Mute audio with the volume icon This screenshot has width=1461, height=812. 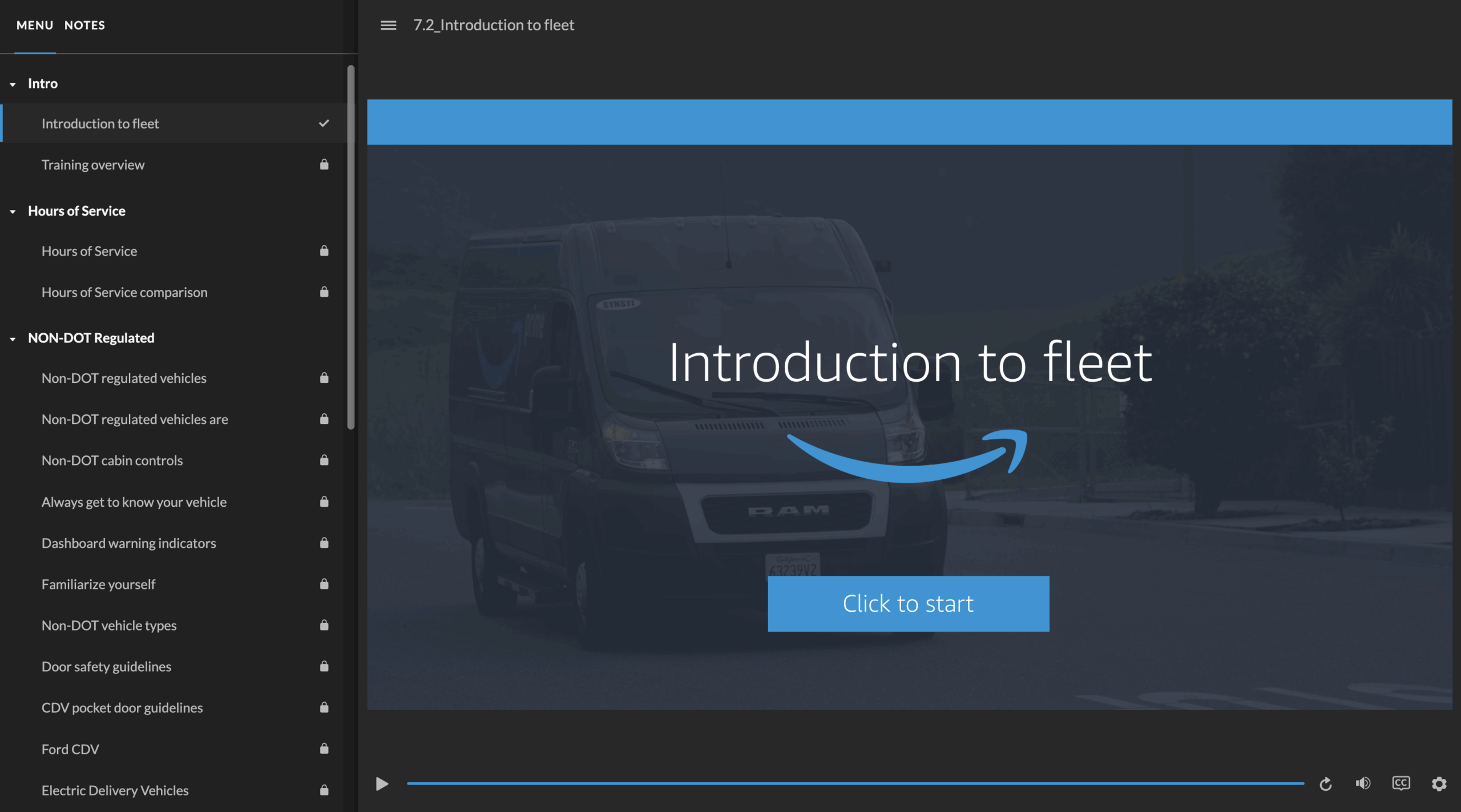pos(1363,783)
